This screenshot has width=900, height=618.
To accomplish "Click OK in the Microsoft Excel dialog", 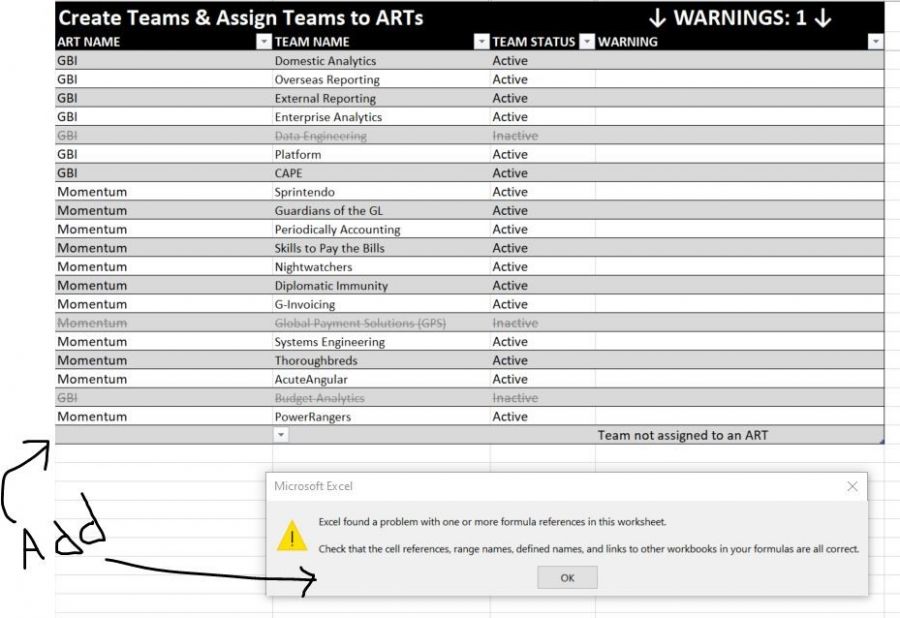I will (x=567, y=577).
